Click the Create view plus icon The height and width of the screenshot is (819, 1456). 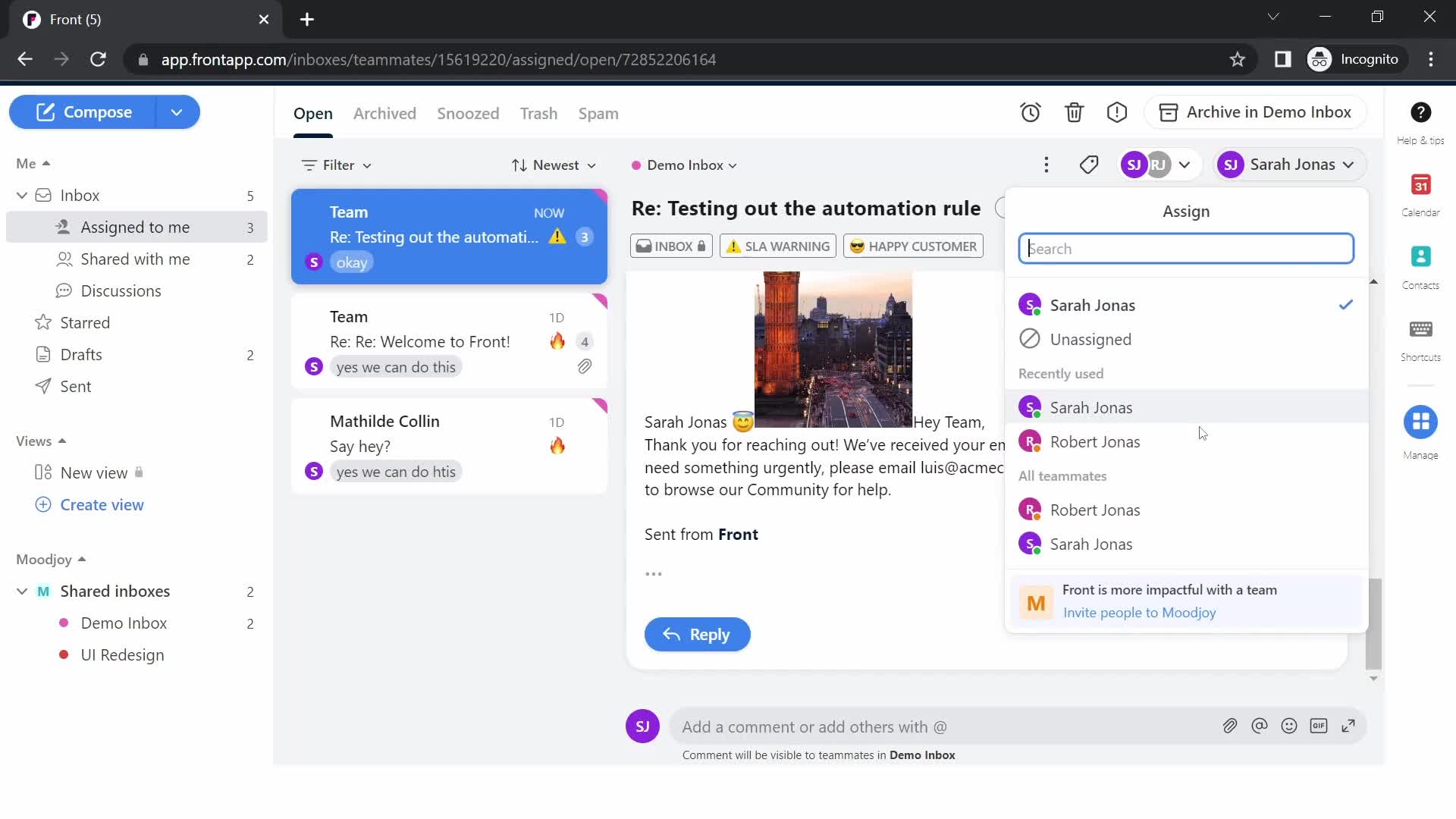point(43,504)
